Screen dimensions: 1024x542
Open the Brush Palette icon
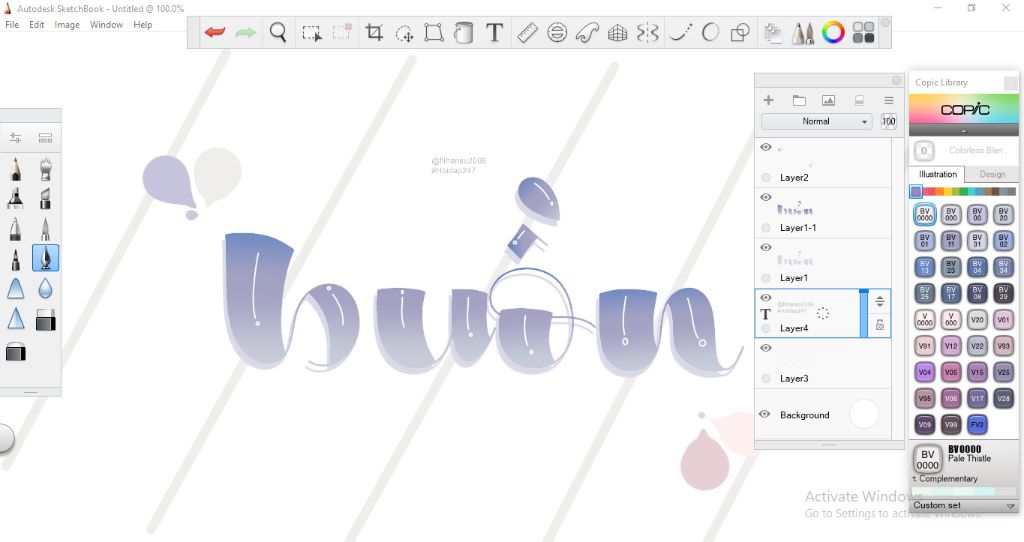click(803, 33)
